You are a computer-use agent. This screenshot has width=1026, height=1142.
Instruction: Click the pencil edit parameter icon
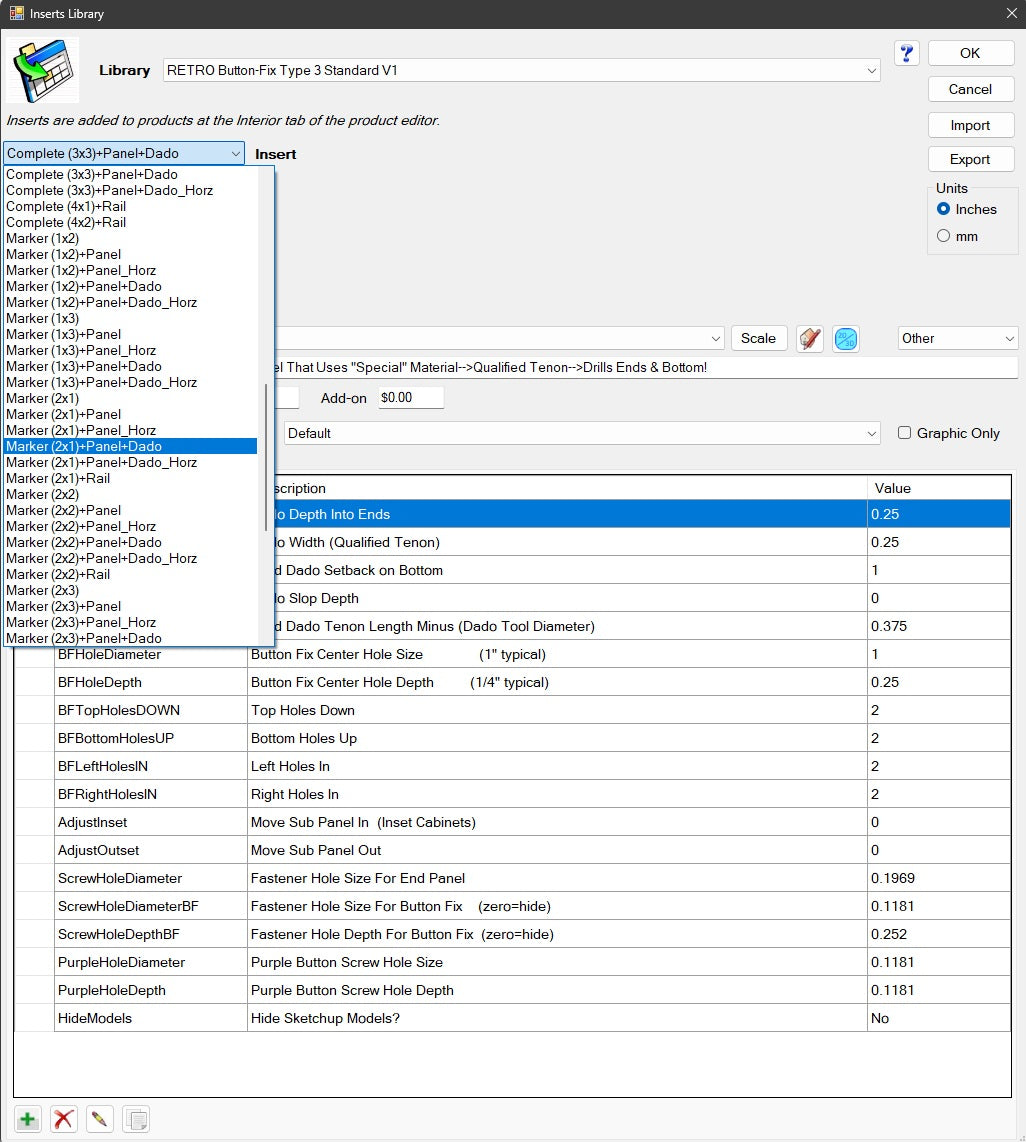pos(100,1119)
